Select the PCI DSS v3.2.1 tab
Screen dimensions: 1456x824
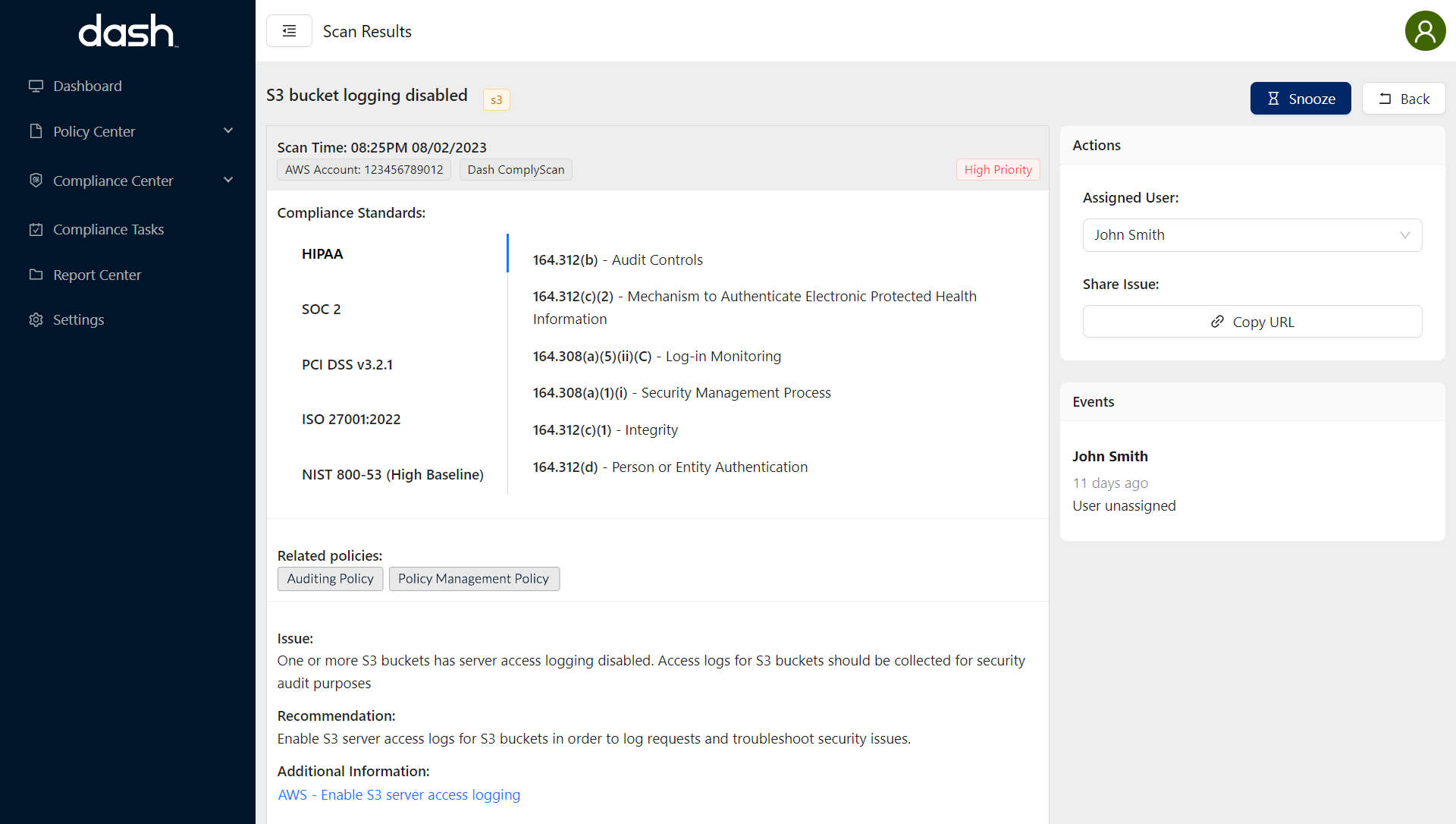[347, 364]
